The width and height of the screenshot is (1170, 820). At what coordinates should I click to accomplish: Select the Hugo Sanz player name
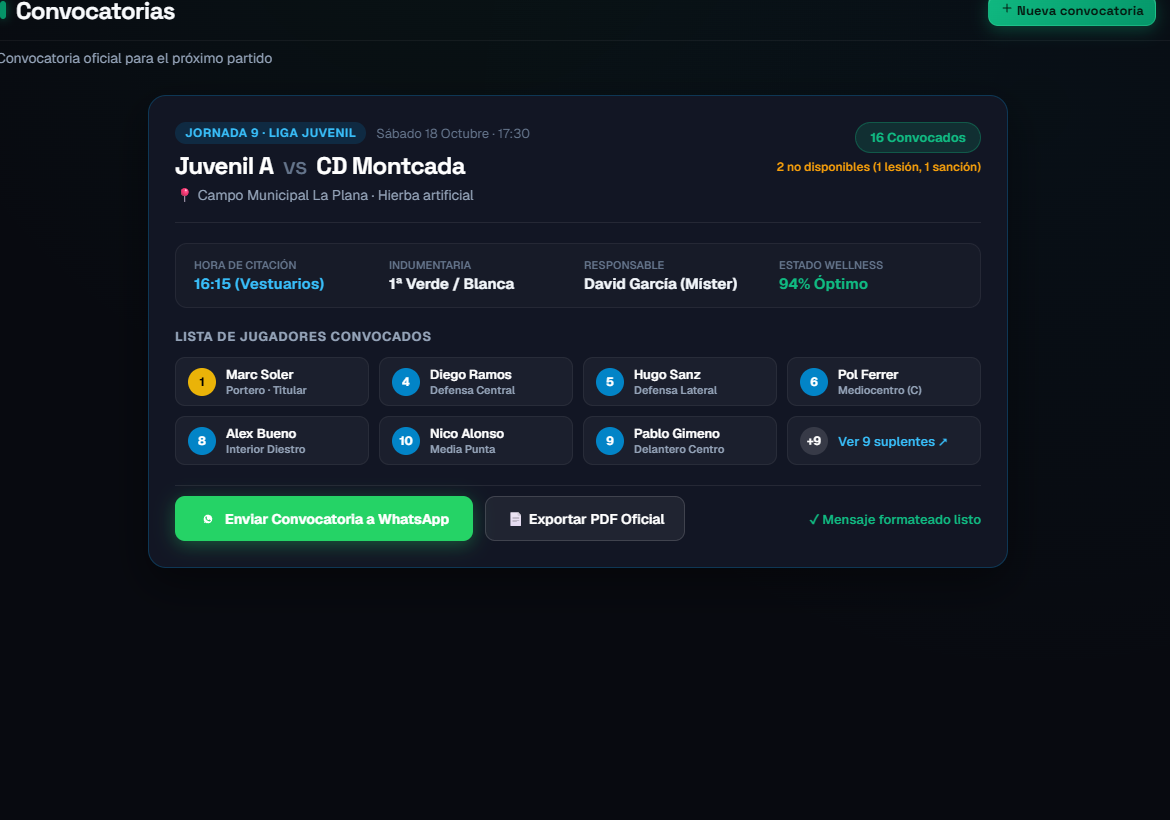click(667, 375)
